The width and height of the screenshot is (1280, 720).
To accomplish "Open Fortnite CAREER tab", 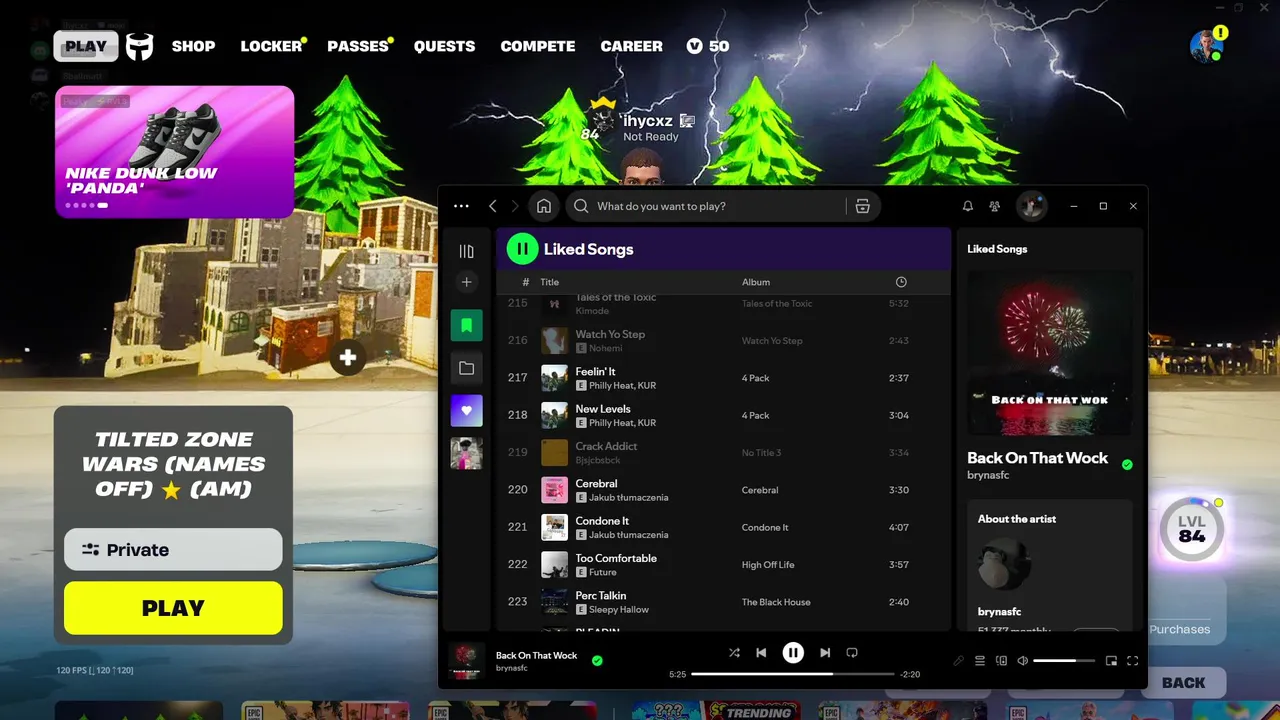I will (x=631, y=46).
